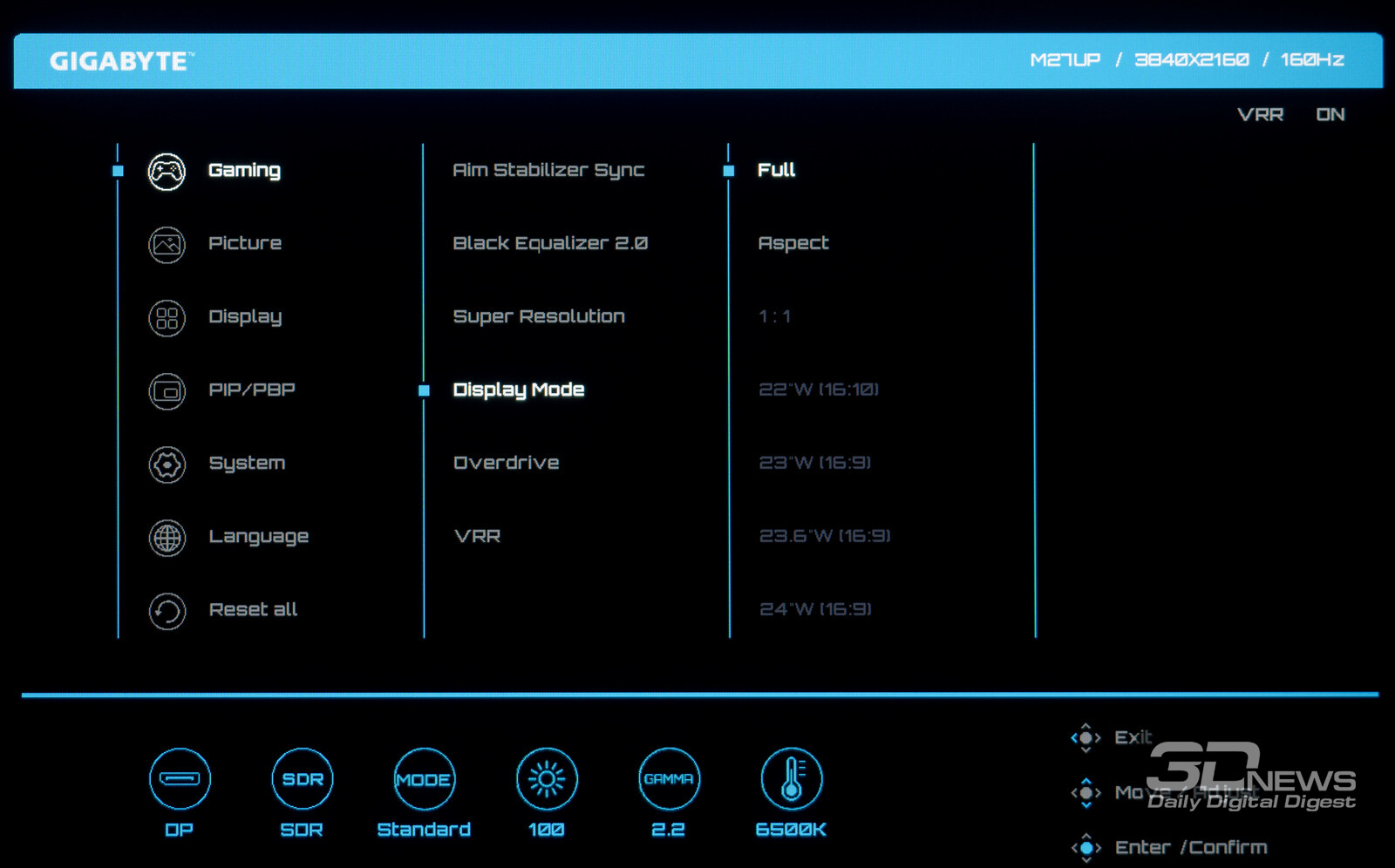Click the DP input source icon
The height and width of the screenshot is (868, 1395).
tap(180, 778)
